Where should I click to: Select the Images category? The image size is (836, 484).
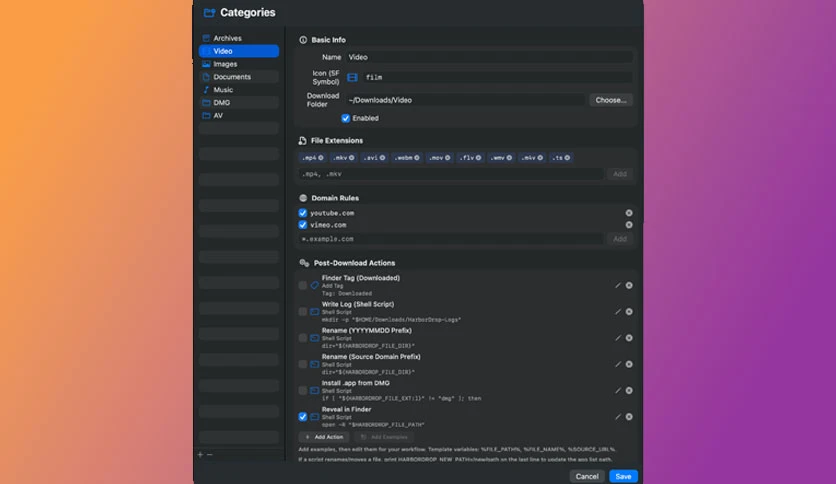tap(239, 64)
